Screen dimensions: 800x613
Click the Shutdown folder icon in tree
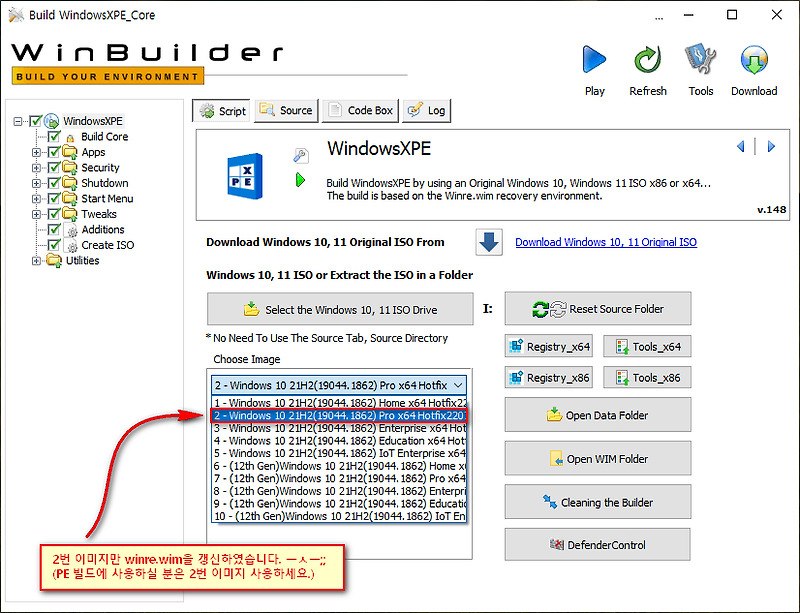point(70,182)
